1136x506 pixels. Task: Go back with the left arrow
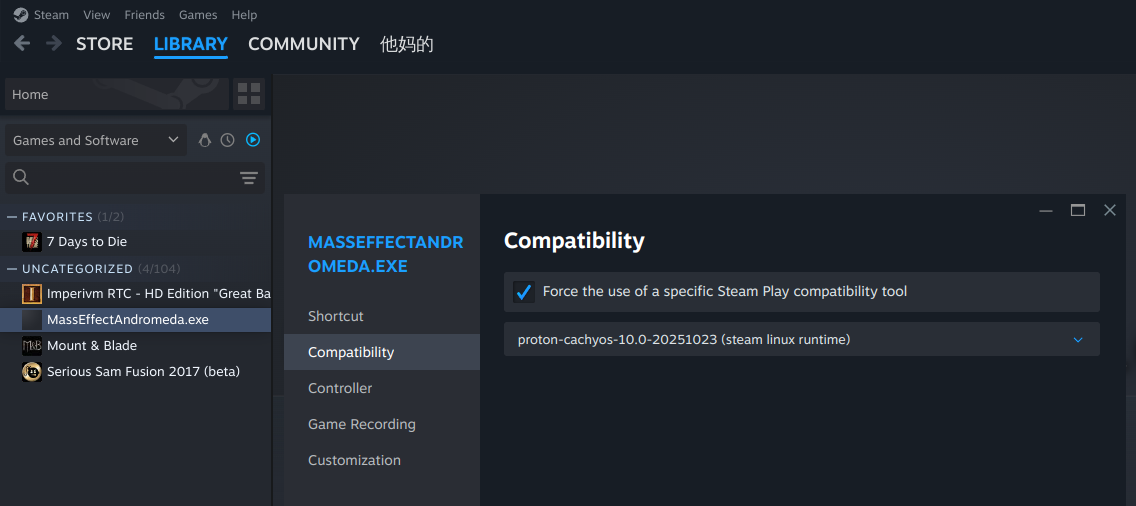point(22,43)
